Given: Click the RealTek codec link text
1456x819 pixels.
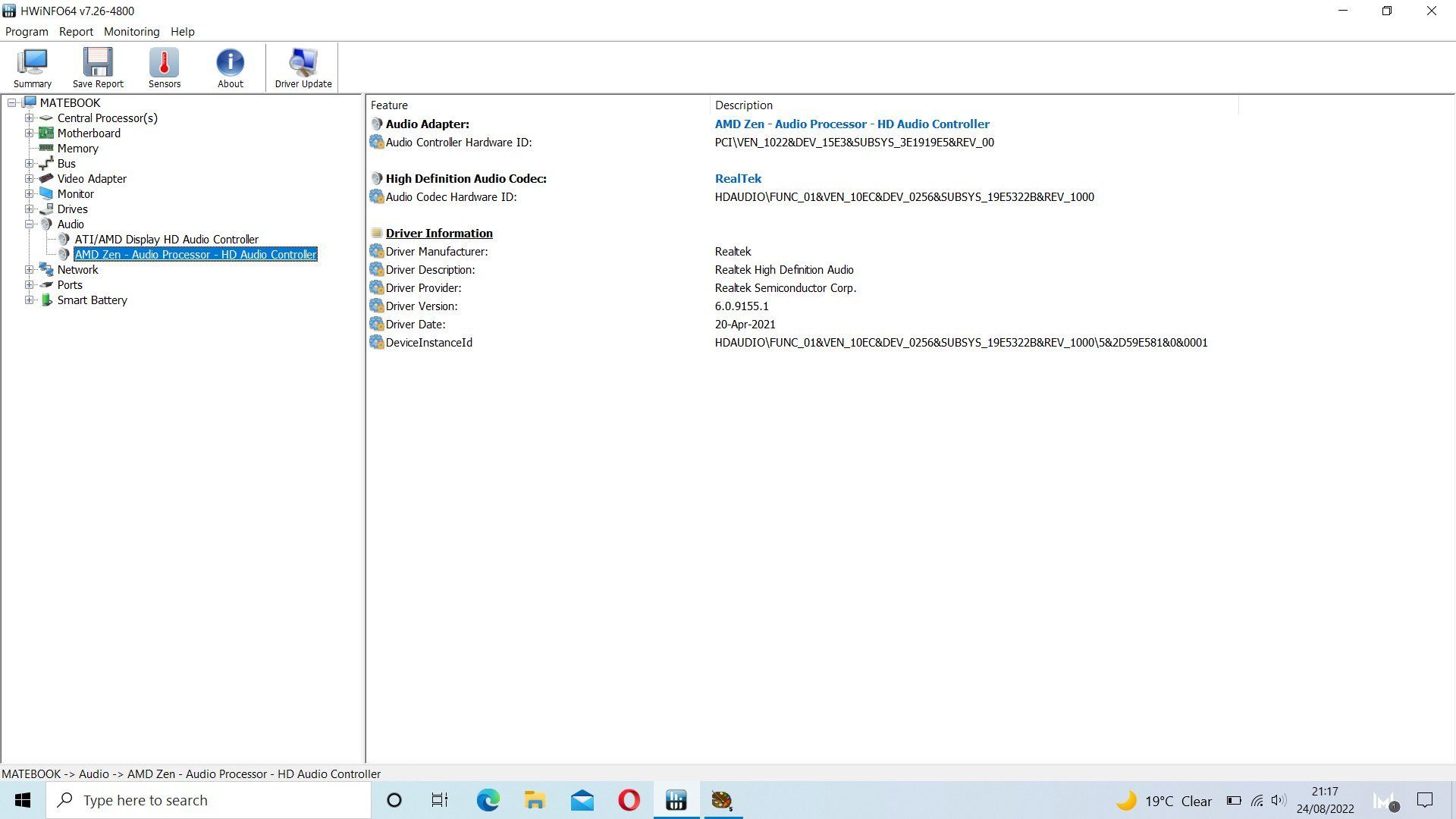Looking at the screenshot, I should tap(738, 178).
